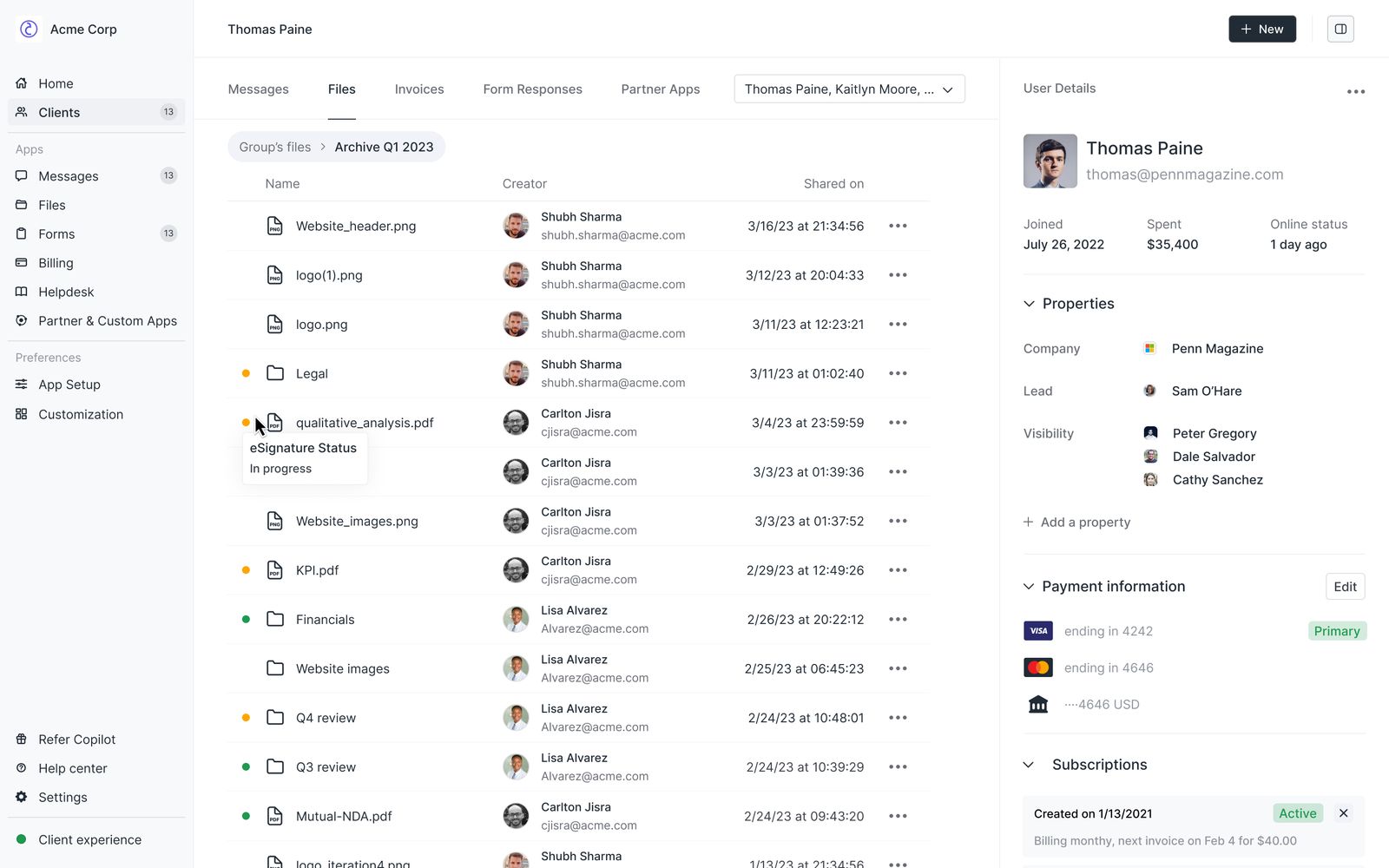Open the client selector dropdown
1389x868 pixels.
click(x=848, y=89)
